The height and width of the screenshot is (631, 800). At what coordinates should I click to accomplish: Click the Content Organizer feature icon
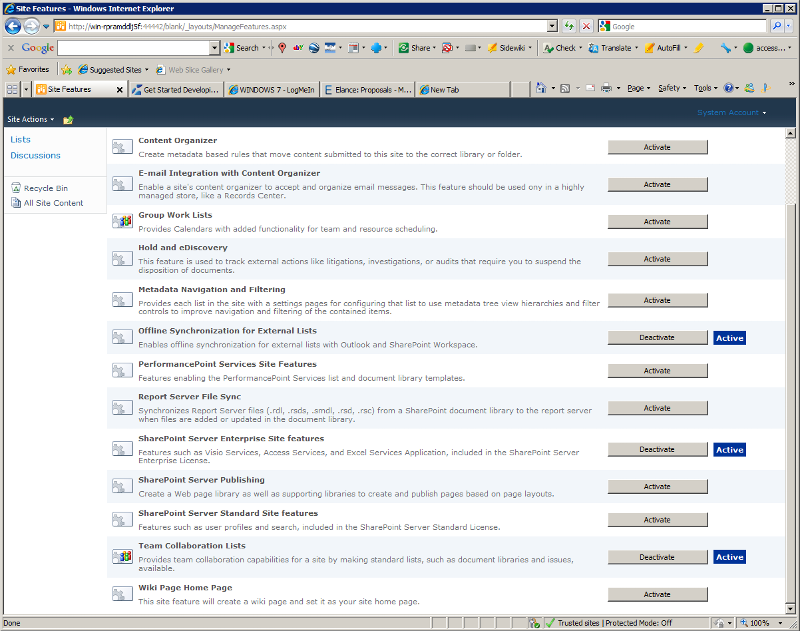pyautogui.click(x=122, y=147)
